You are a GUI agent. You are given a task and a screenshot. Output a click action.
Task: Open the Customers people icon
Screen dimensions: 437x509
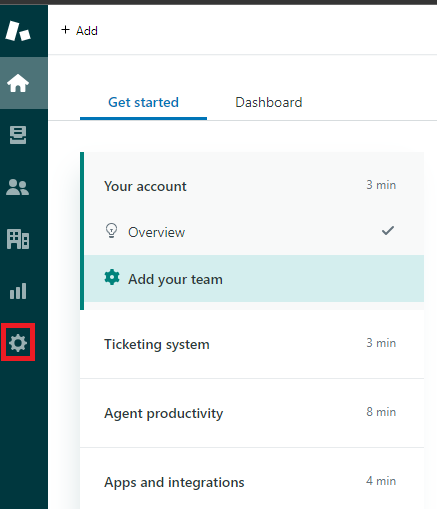[18, 187]
